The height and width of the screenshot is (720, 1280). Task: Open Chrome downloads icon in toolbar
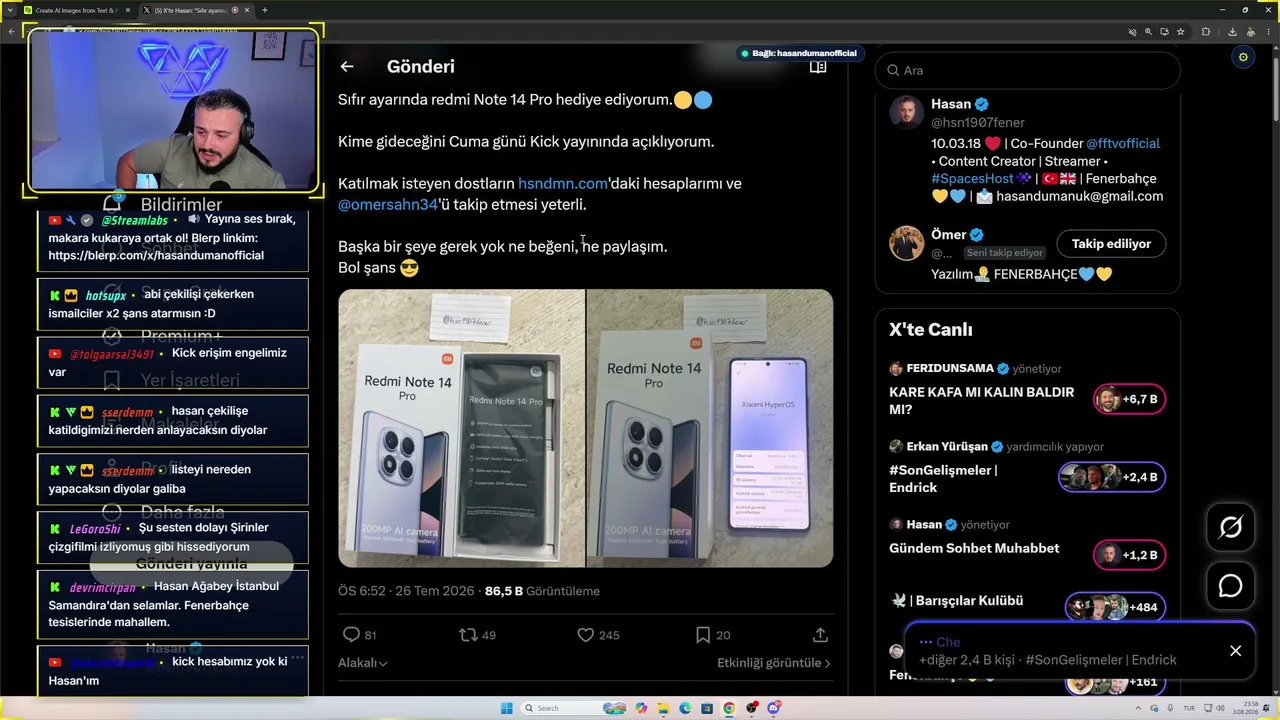pyautogui.click(x=1232, y=31)
